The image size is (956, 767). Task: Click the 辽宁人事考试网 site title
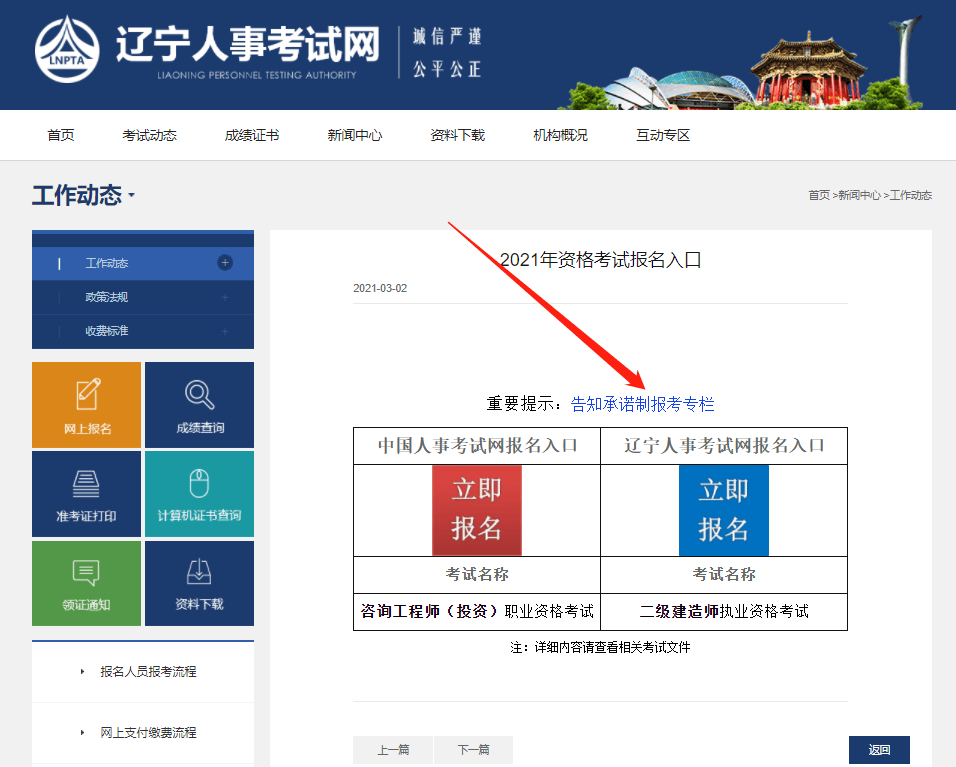click(x=248, y=44)
